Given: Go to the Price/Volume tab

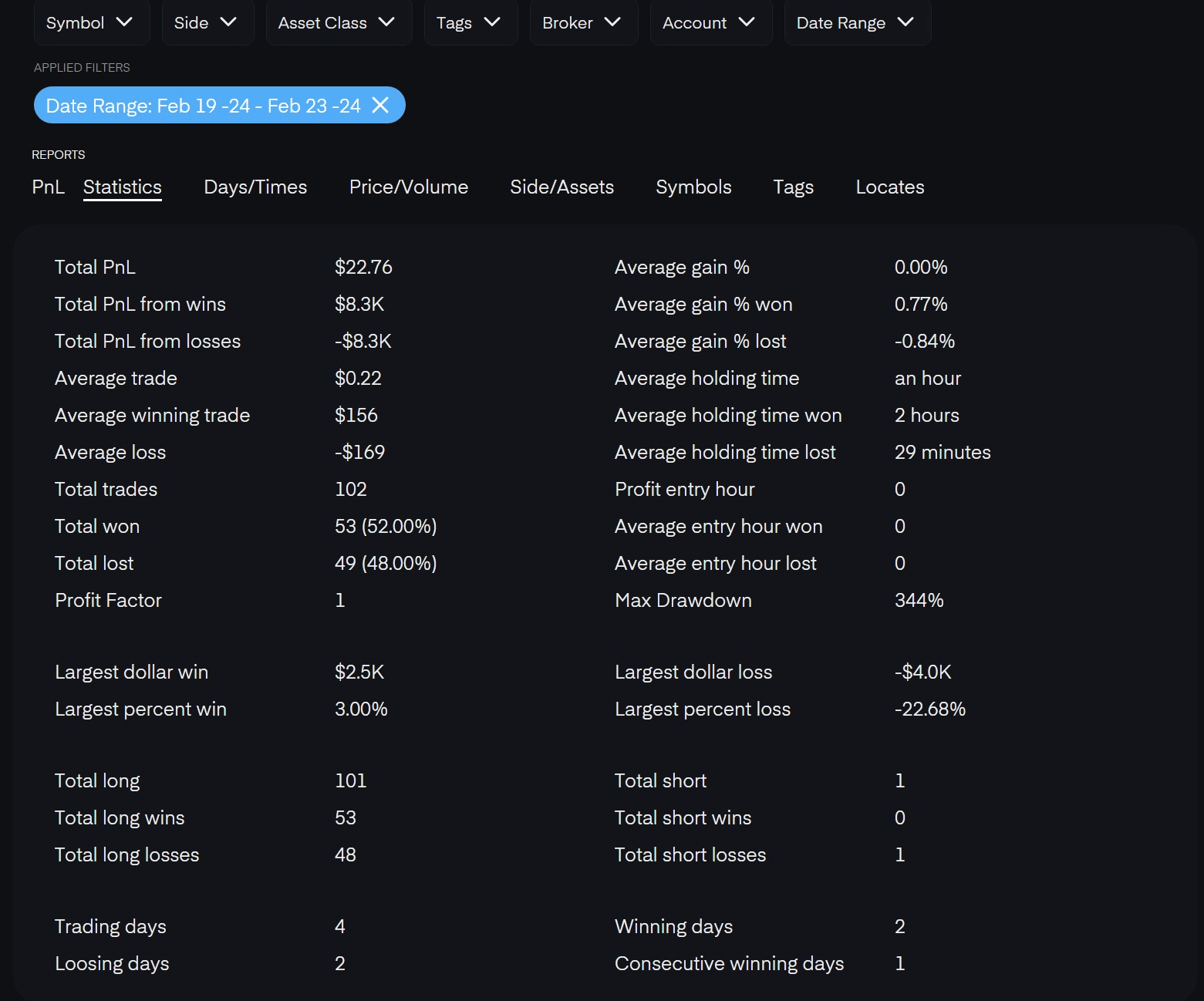Looking at the screenshot, I should [409, 187].
